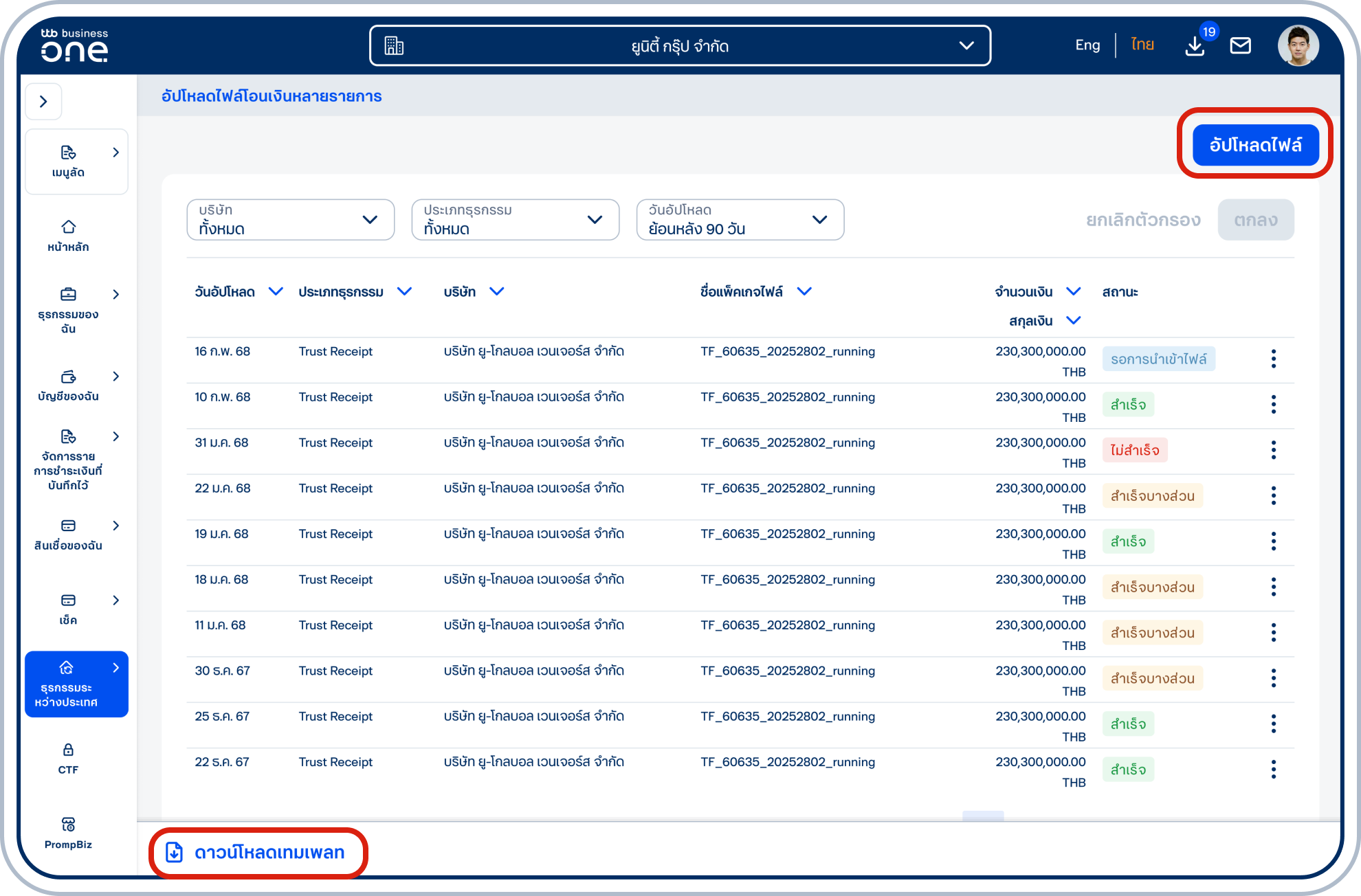Open the บริษัท ทั้งหมด filter dropdown
This screenshot has width=1361, height=896.
(290, 220)
